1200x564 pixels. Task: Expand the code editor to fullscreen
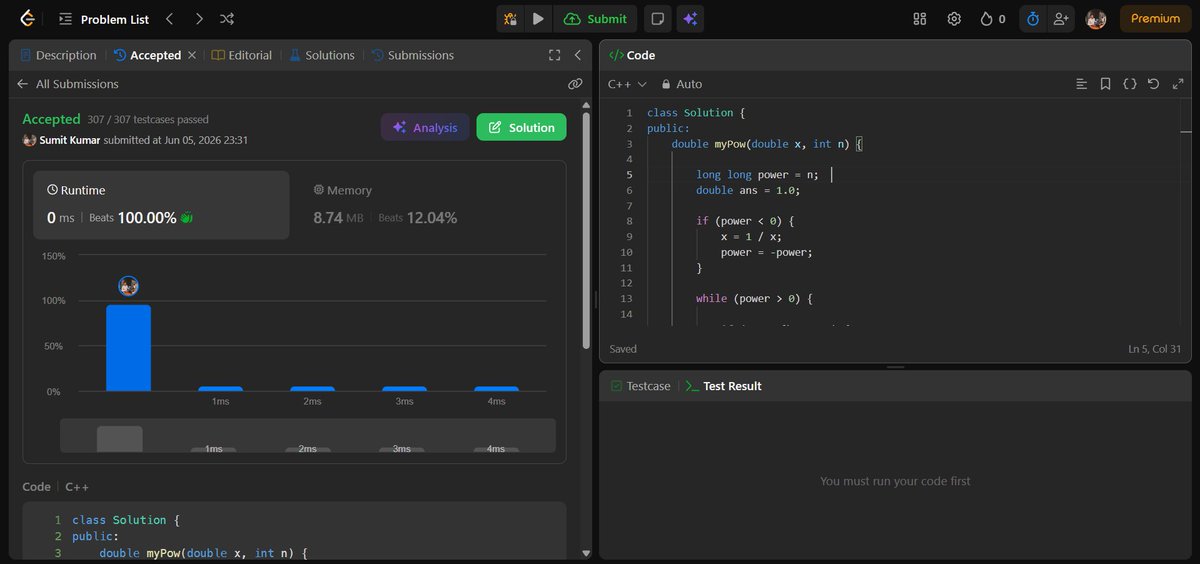pos(1177,84)
